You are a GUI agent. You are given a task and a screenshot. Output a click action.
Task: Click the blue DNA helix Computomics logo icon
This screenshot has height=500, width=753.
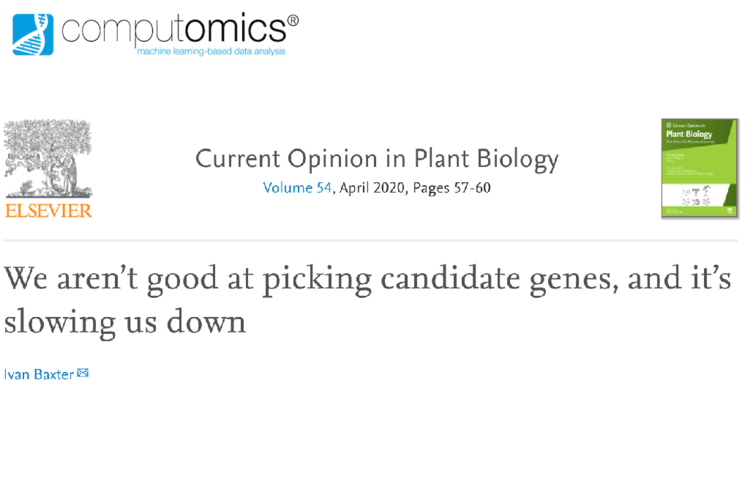coord(33,35)
